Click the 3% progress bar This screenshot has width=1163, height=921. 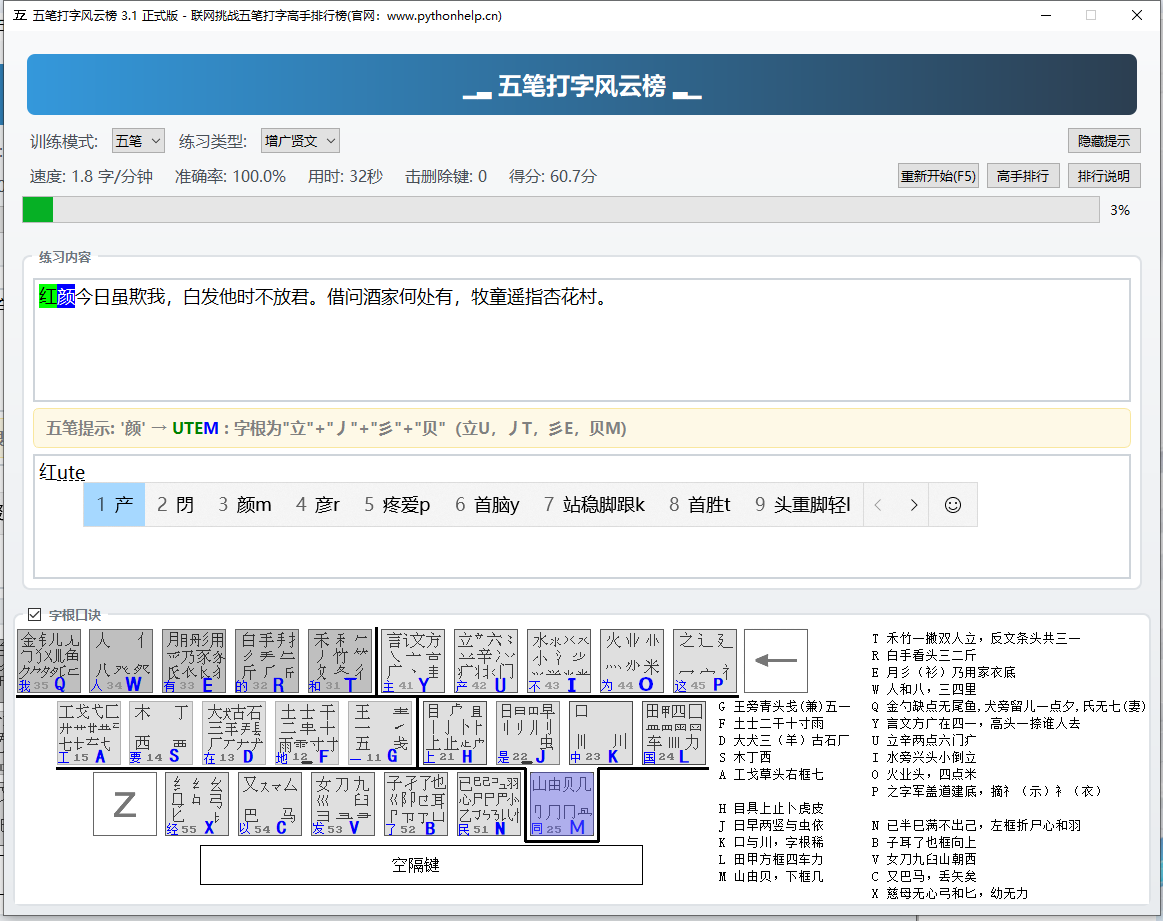(560, 209)
